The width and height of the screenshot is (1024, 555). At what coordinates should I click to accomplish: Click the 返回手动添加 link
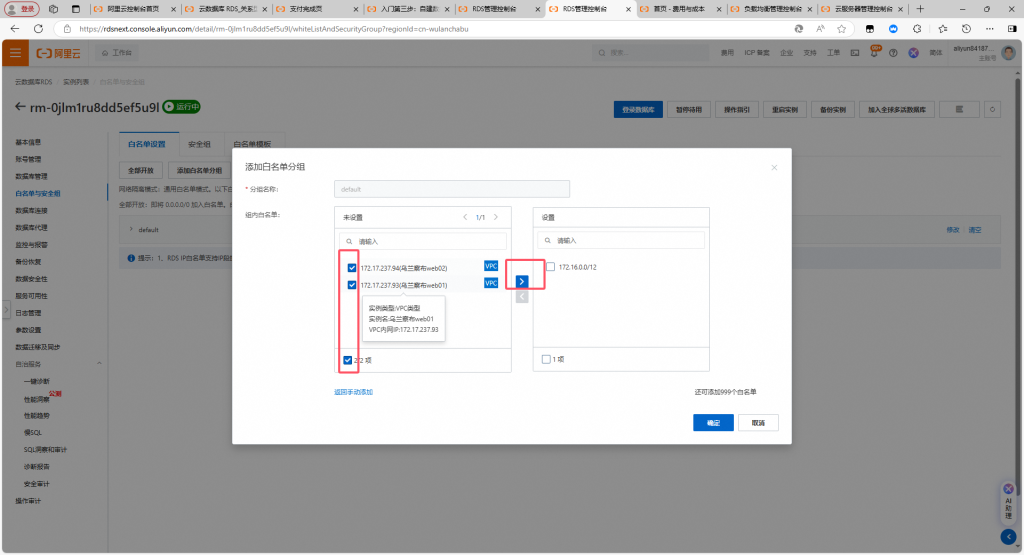tap(353, 392)
